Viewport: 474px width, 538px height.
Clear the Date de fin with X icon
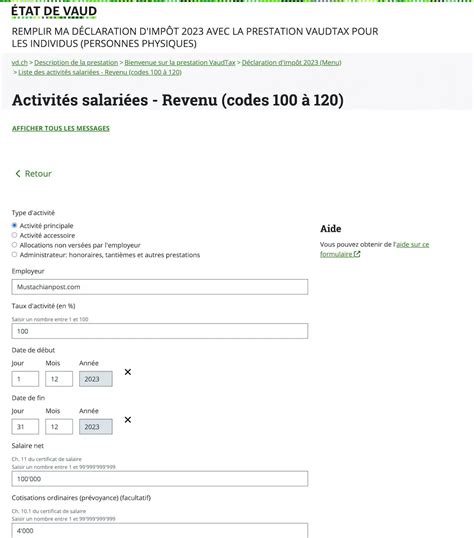click(x=128, y=420)
